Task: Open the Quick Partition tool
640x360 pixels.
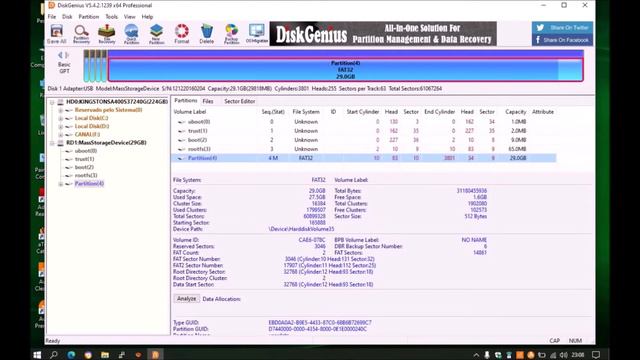Action: point(131,34)
